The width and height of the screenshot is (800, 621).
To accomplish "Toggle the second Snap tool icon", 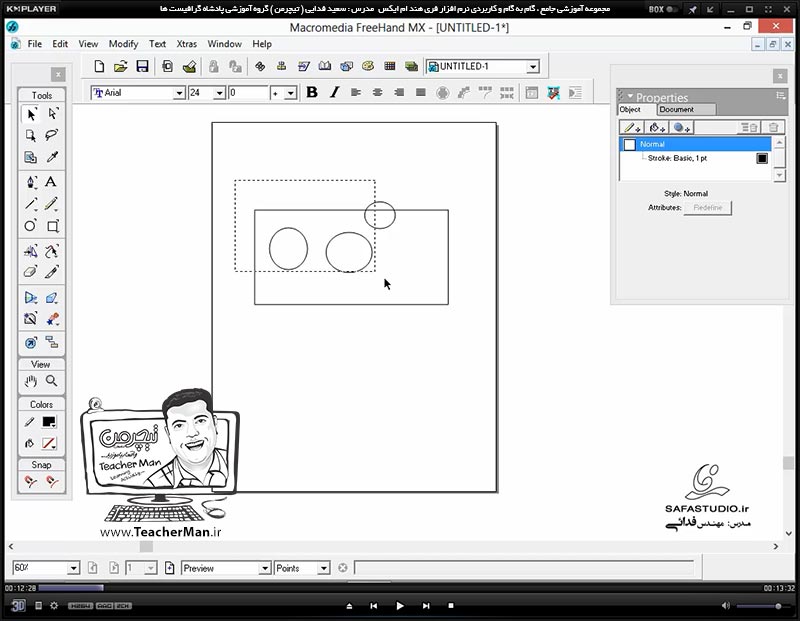I will (52, 481).
